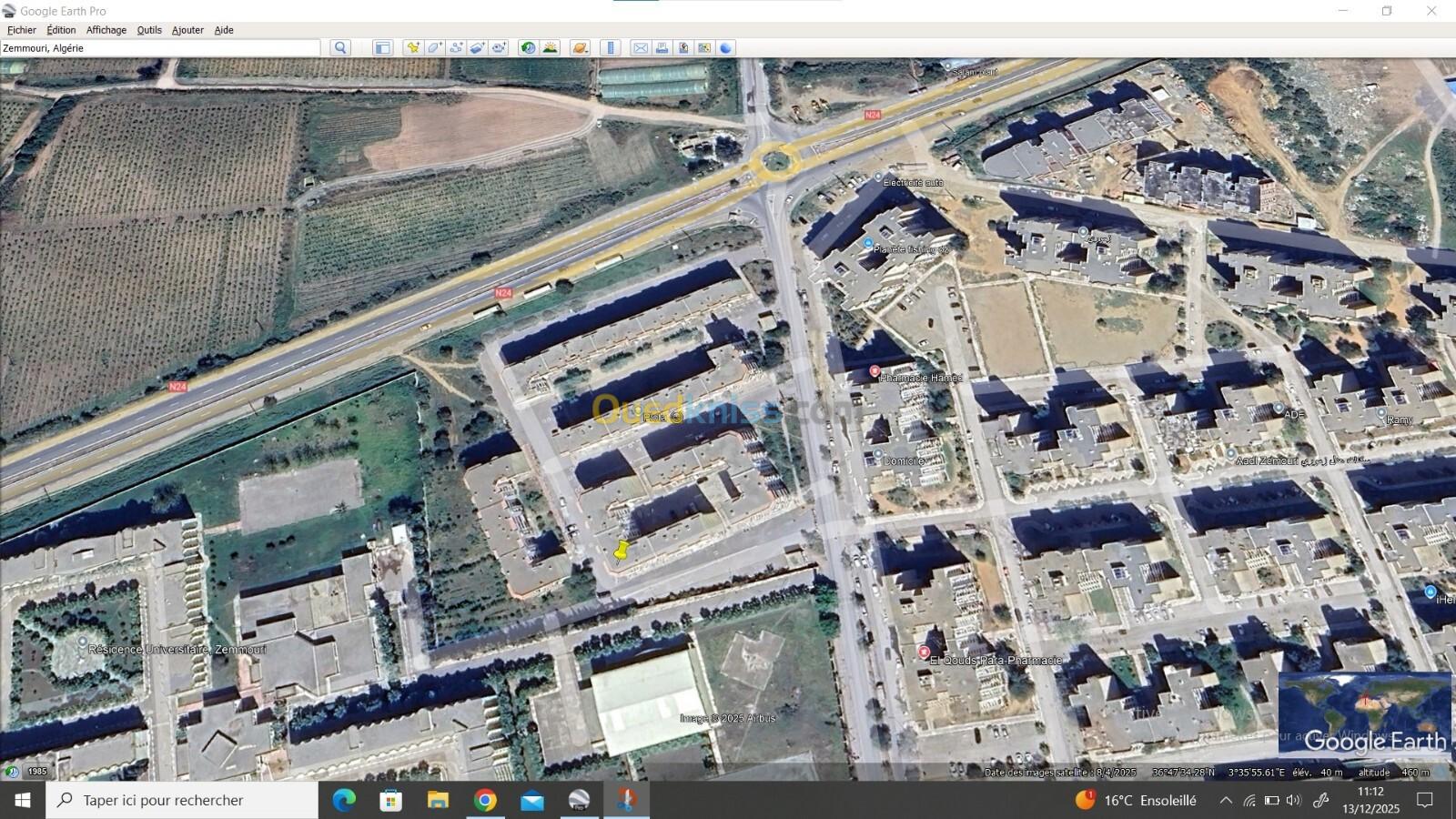Toggle the sidebar panel icon

tap(382, 48)
